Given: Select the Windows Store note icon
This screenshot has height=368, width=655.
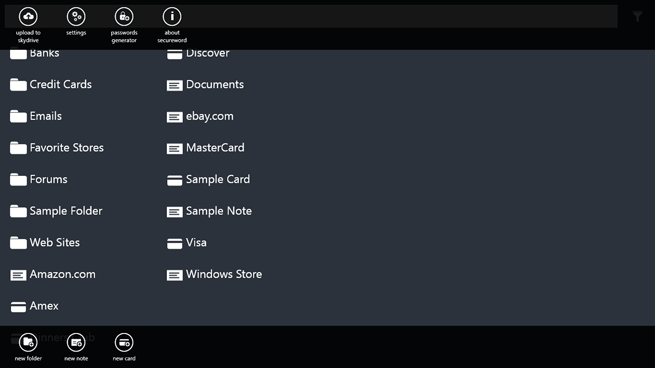Looking at the screenshot, I should click(175, 275).
